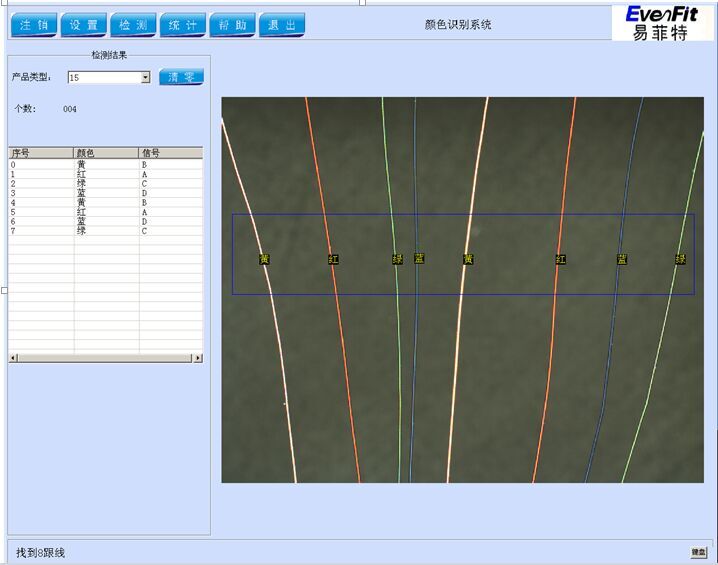Click the 键盘 keyboard icon in status bar

click(x=698, y=552)
